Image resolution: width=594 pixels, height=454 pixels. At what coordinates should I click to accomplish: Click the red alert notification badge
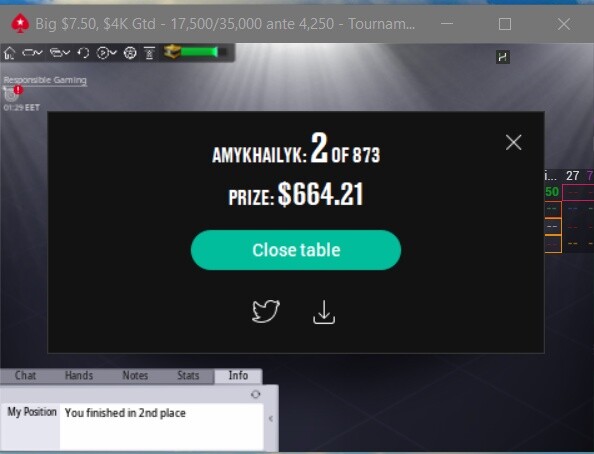18,90
